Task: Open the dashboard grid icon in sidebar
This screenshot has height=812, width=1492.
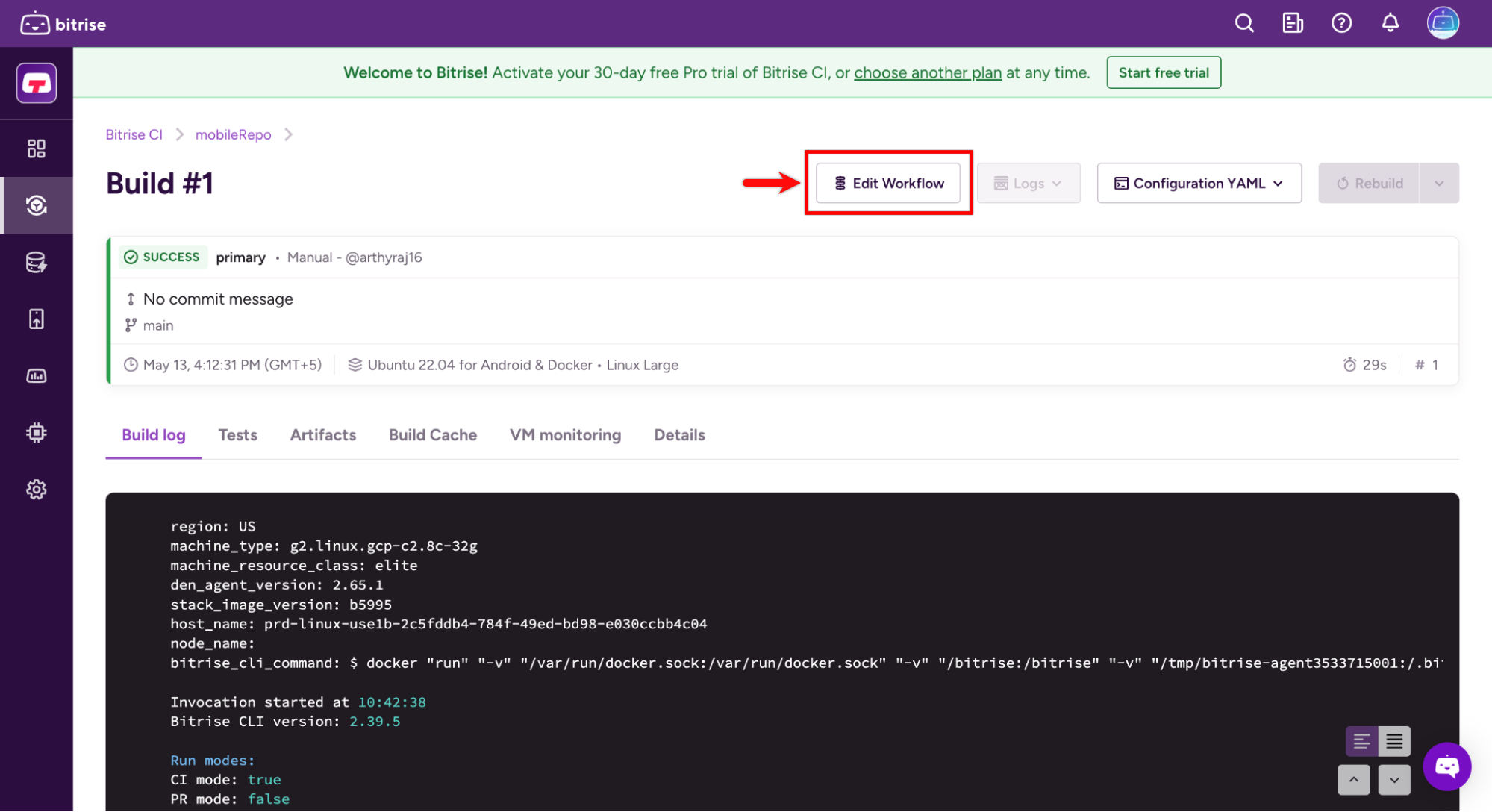Action: click(37, 149)
